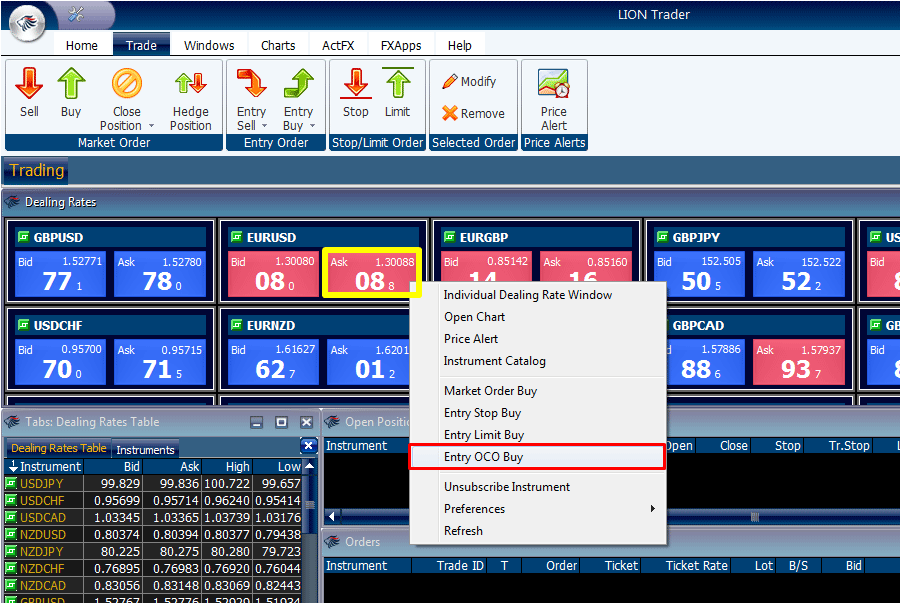Image resolution: width=900 pixels, height=604 pixels.
Task: Switch to the ActFX ribbon tab
Action: tap(338, 45)
